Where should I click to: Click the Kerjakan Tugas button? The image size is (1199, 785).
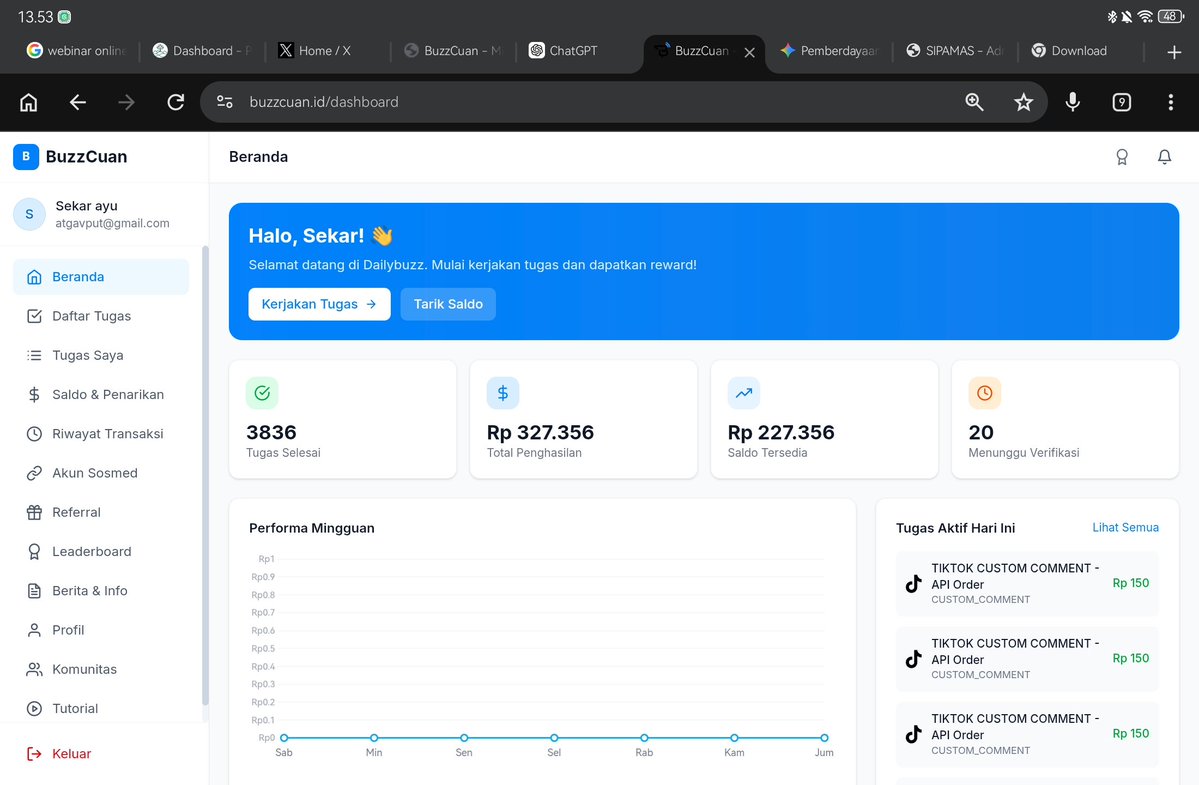(320, 304)
